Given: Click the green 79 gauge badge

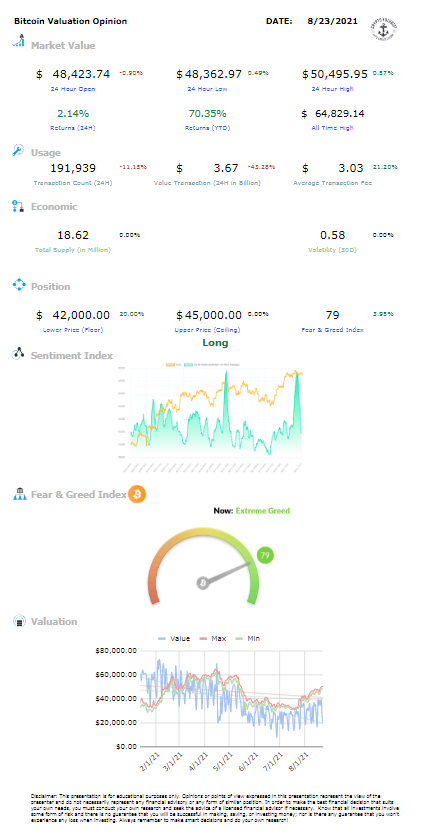Looking at the screenshot, I should tap(265, 555).
